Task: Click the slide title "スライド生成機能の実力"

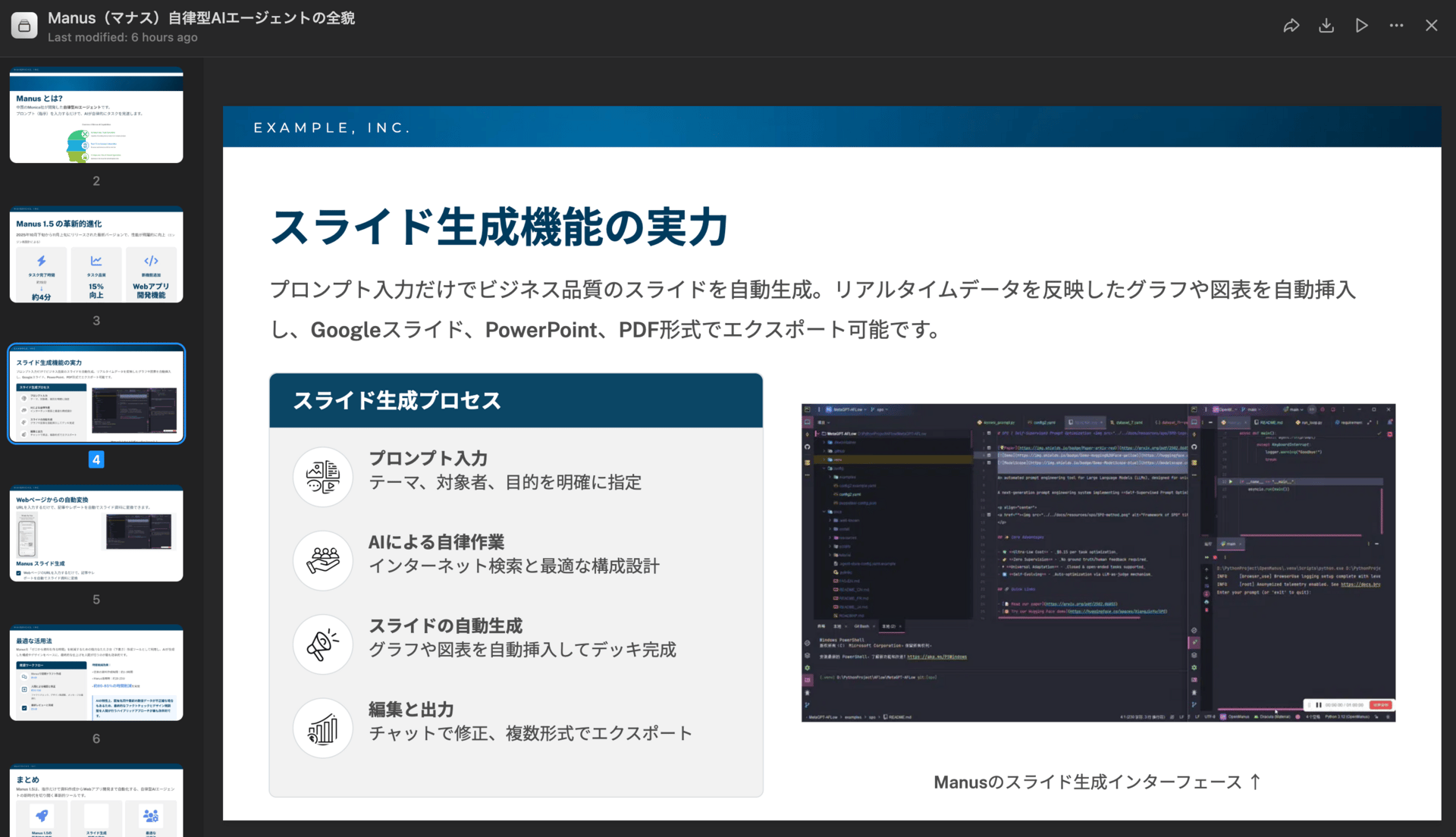Action: (x=499, y=227)
